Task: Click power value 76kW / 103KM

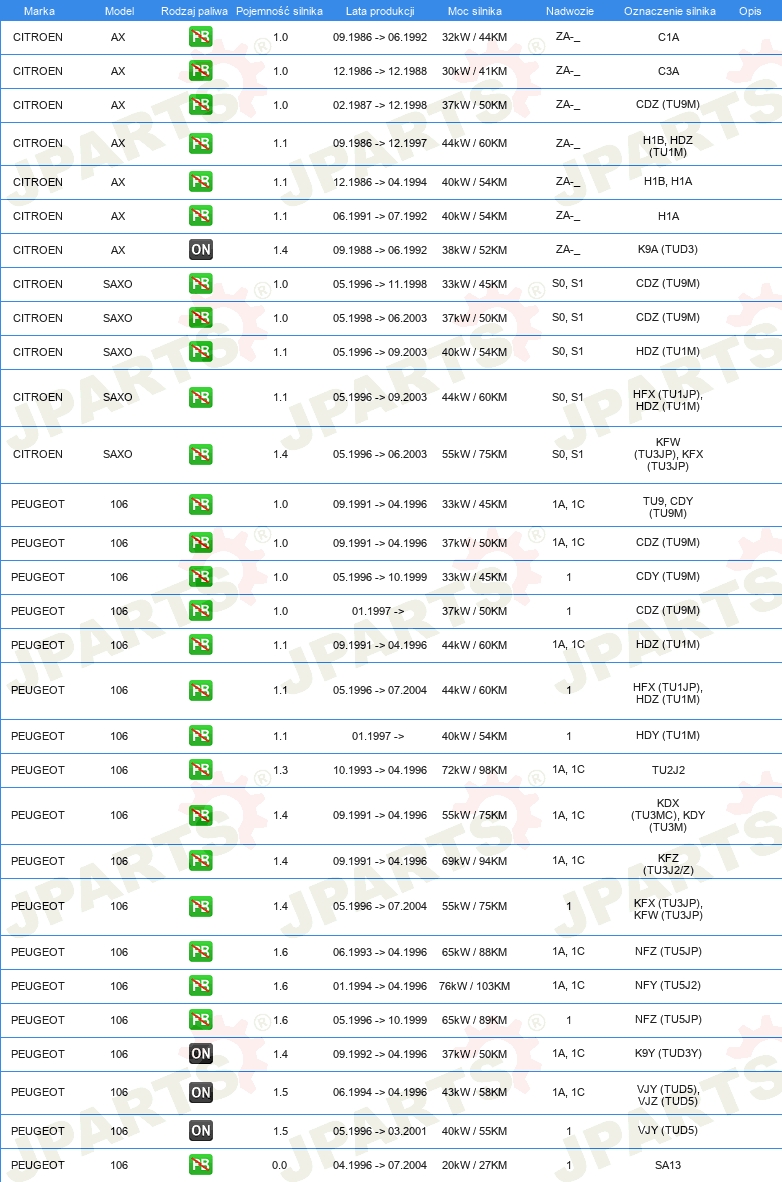Action: (x=474, y=986)
